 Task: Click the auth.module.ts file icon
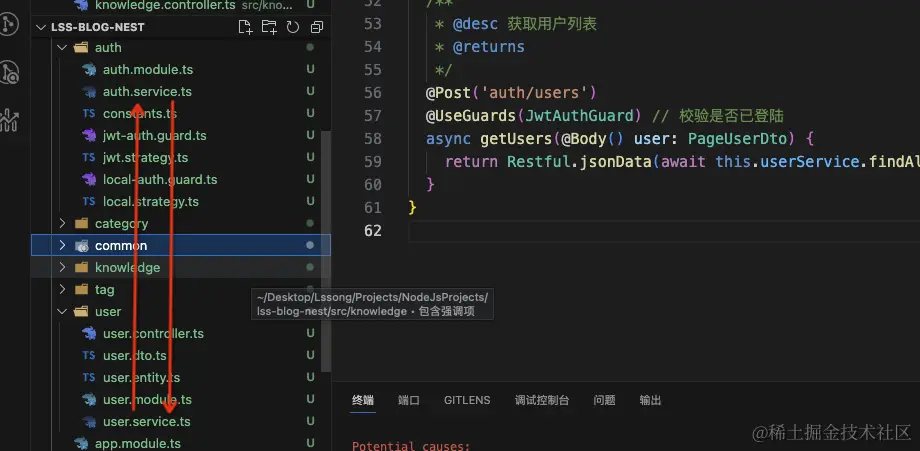(89, 70)
